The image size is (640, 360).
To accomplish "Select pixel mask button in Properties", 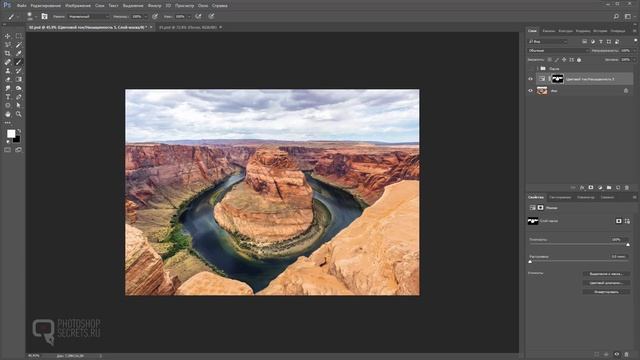I will [619, 221].
